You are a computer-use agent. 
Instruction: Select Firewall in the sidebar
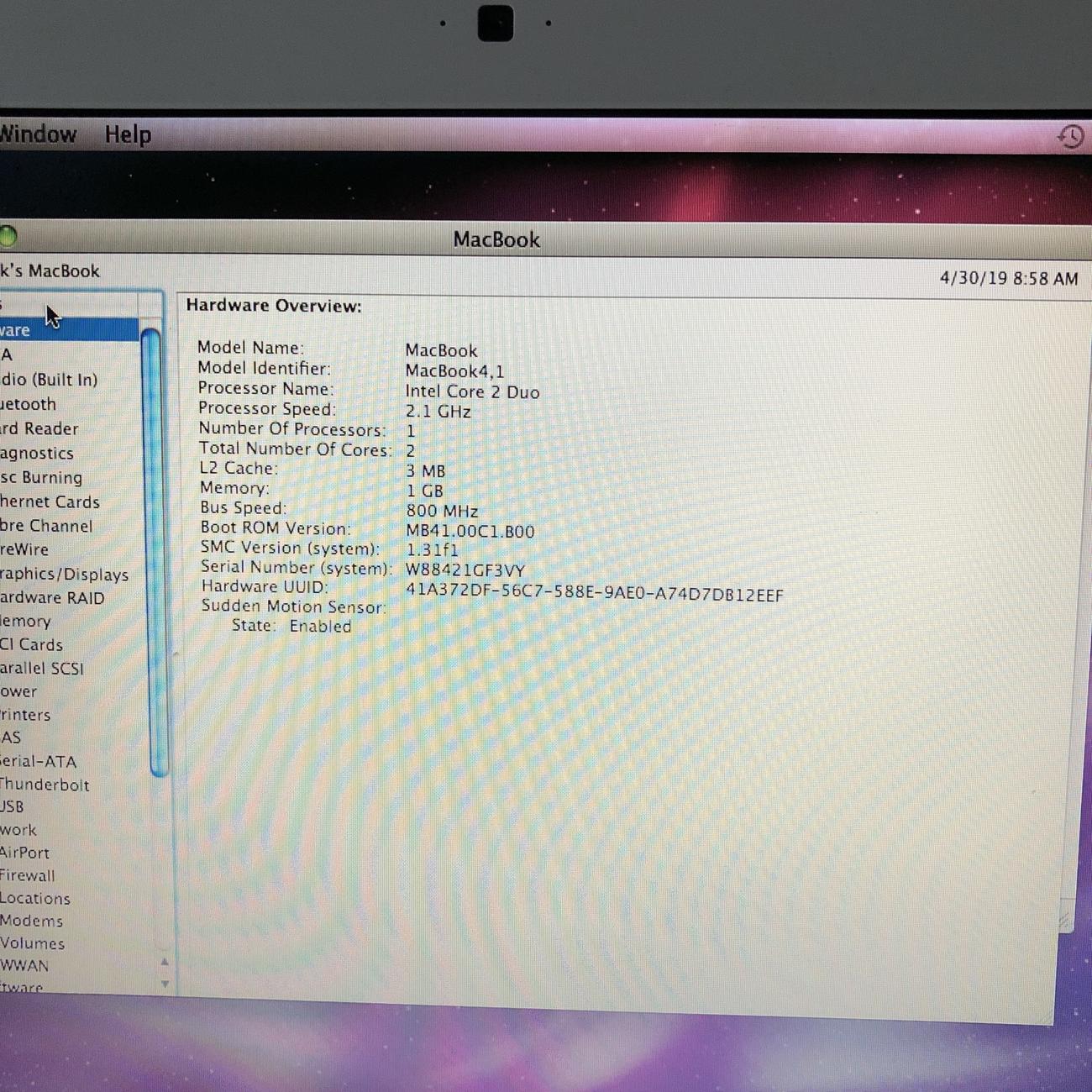(x=27, y=875)
